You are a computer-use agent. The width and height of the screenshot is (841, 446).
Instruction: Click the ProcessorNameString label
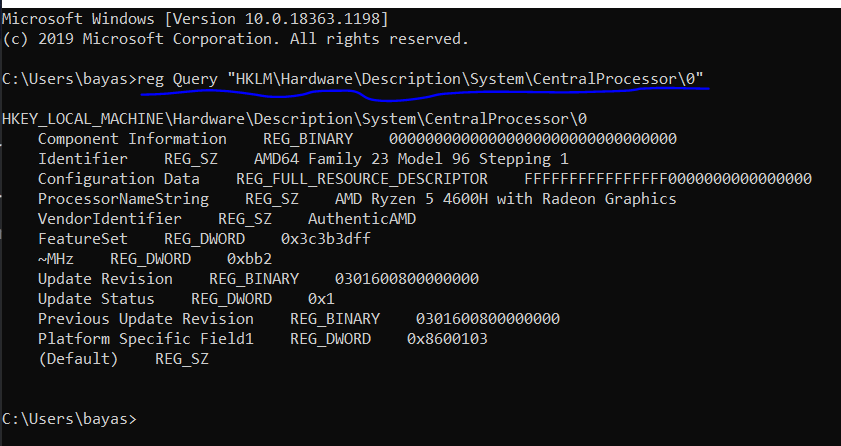(123, 199)
